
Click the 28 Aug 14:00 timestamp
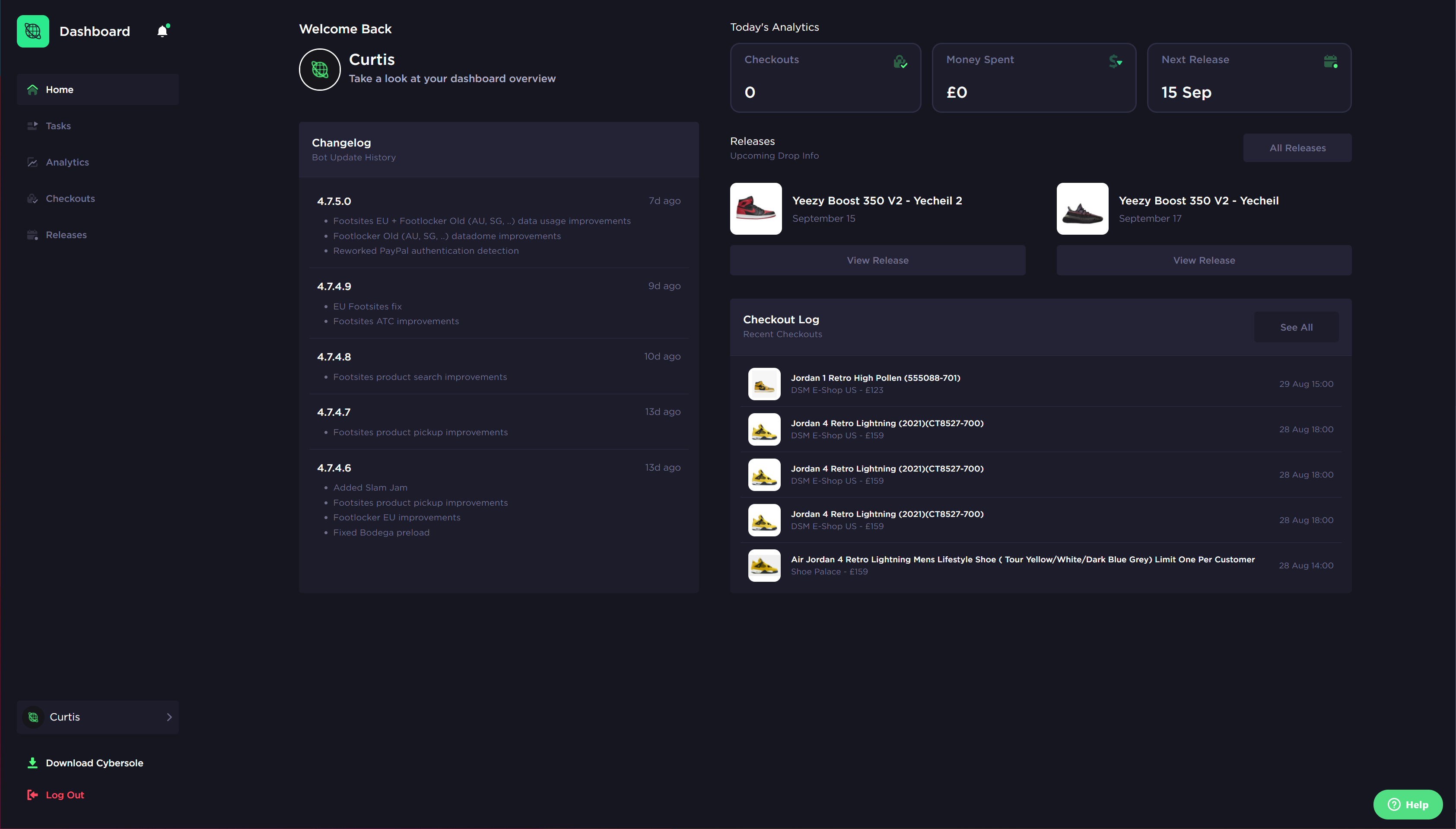1306,566
